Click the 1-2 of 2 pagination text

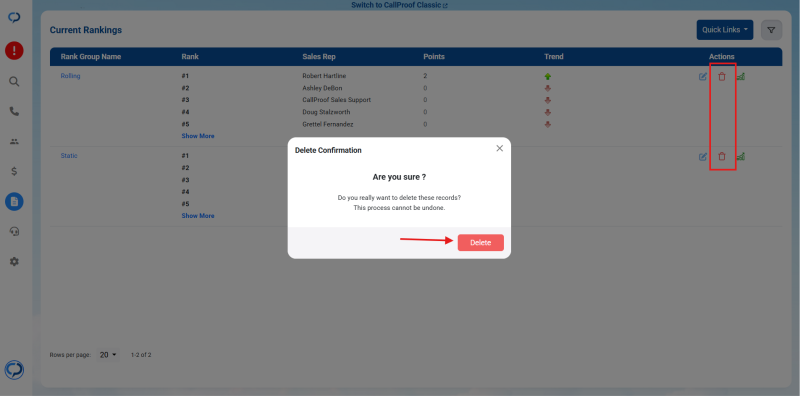pyautogui.click(x=141, y=355)
